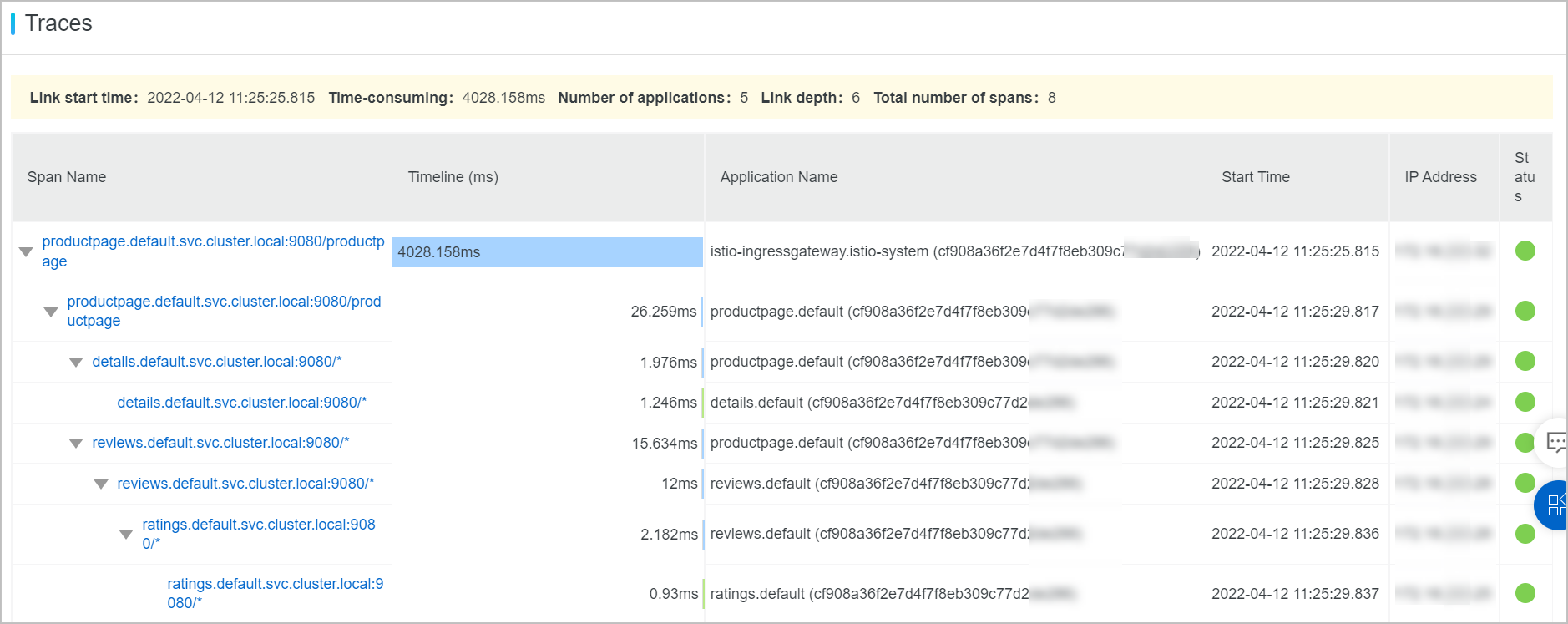Click the Traces panel title
Viewport: 1568px width, 624px height.
coord(58,23)
